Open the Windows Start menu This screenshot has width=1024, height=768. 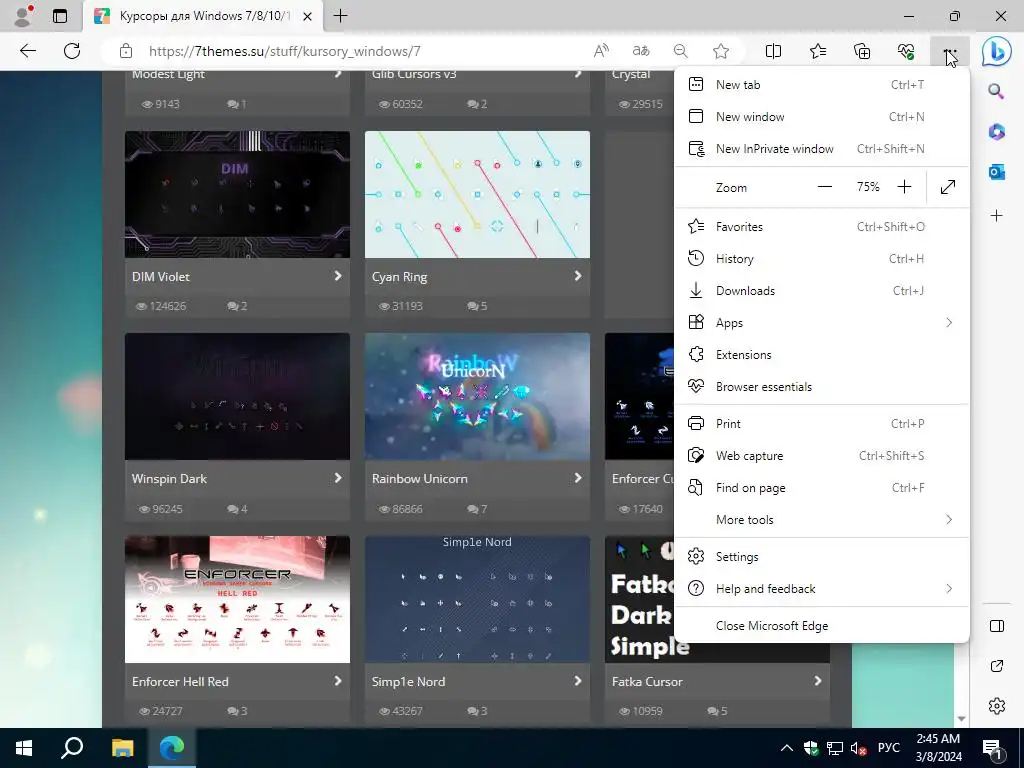[x=24, y=748]
